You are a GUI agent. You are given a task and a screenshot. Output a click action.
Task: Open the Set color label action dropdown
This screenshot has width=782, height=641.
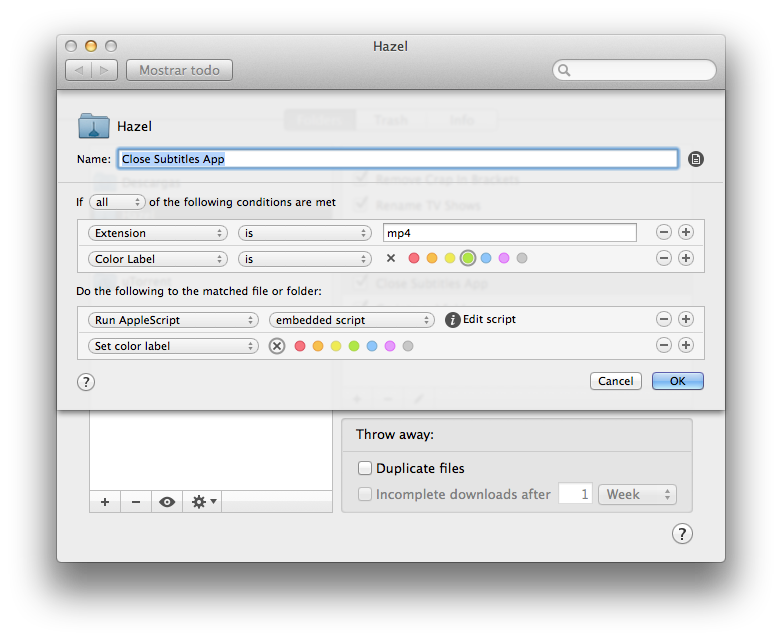(x=173, y=346)
